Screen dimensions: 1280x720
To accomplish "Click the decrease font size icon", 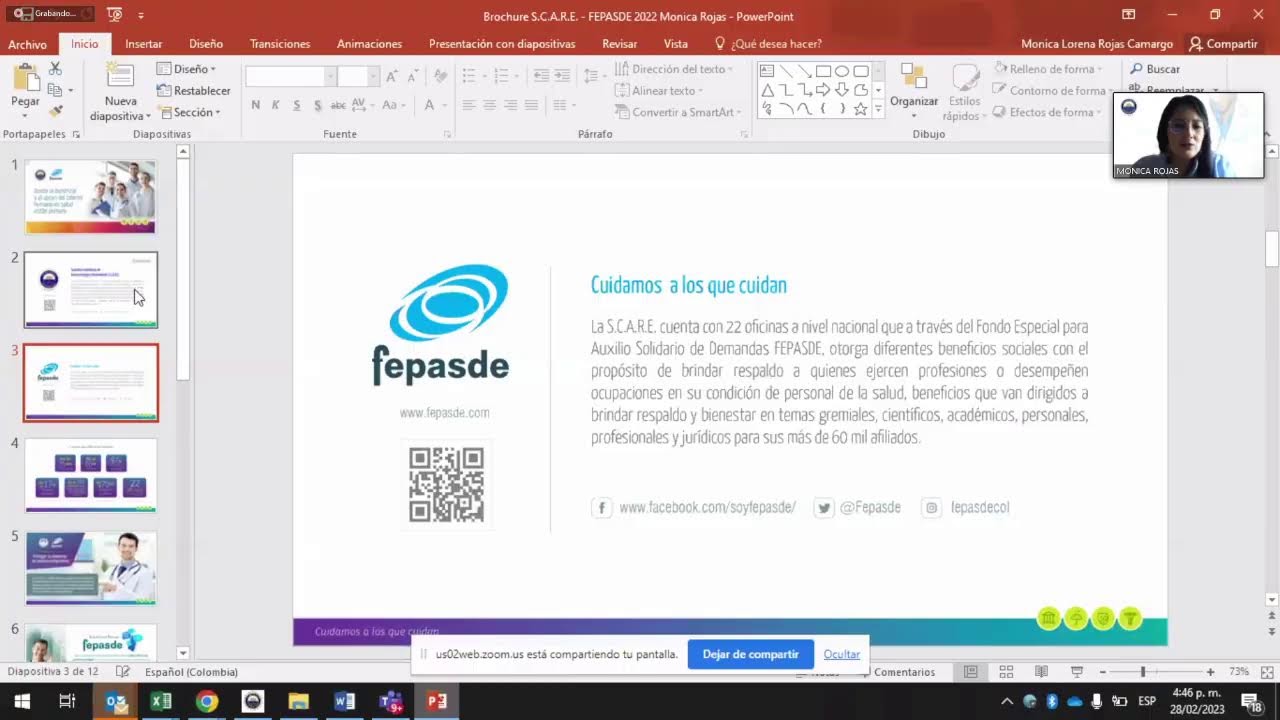I will [413, 76].
